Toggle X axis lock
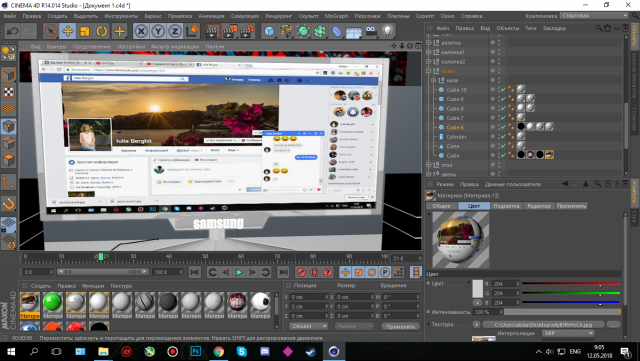Image resolution: width=640 pixels, height=361 pixels. click(141, 31)
